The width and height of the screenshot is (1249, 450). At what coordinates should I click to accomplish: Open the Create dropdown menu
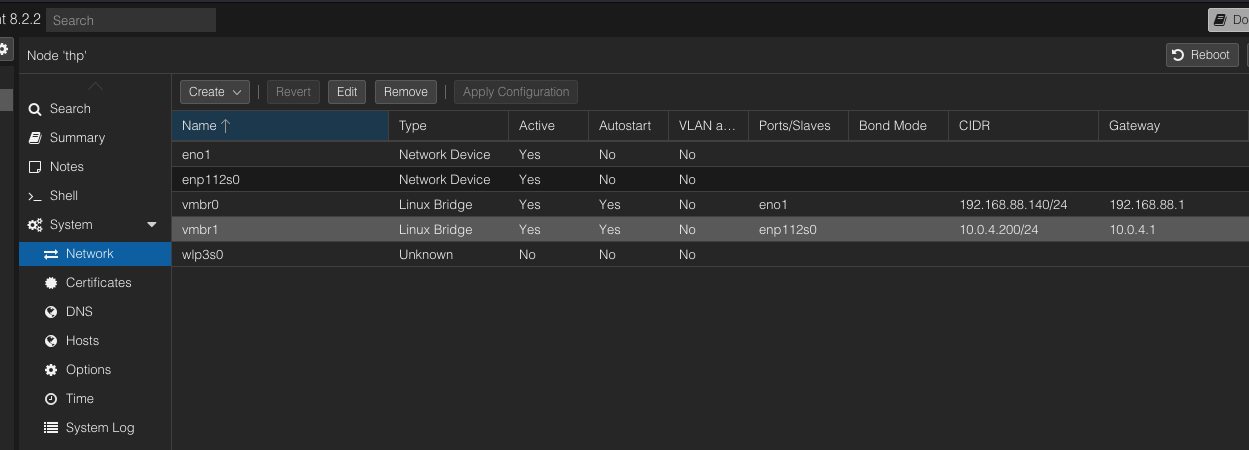point(215,92)
